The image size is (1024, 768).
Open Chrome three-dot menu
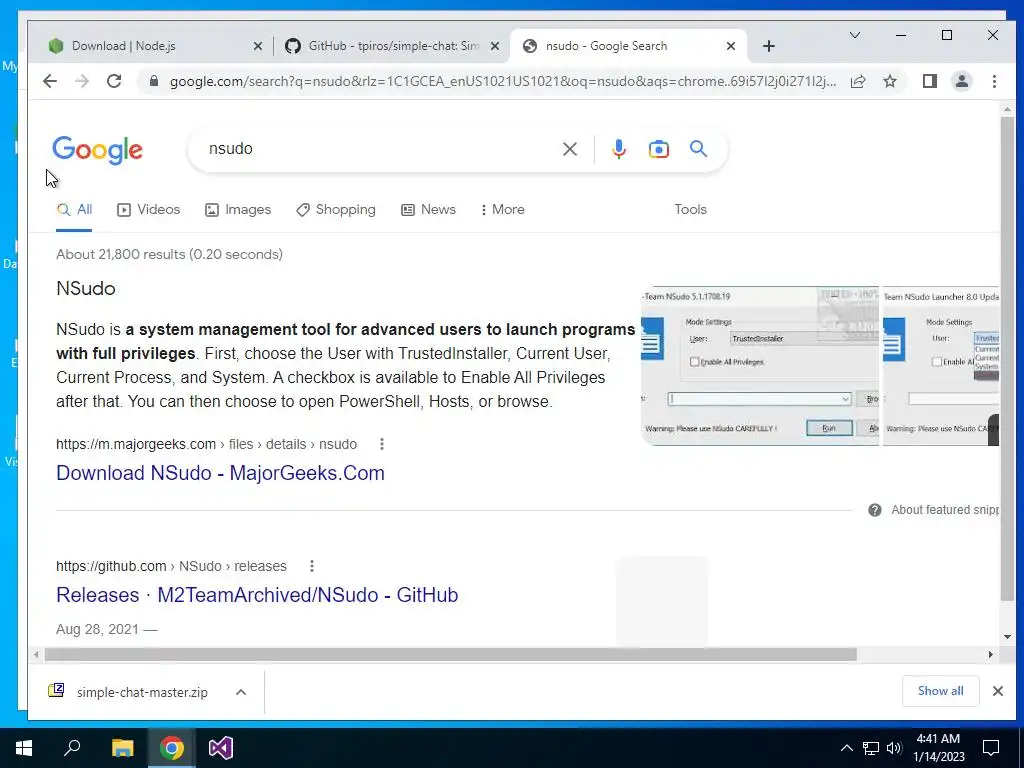994,81
